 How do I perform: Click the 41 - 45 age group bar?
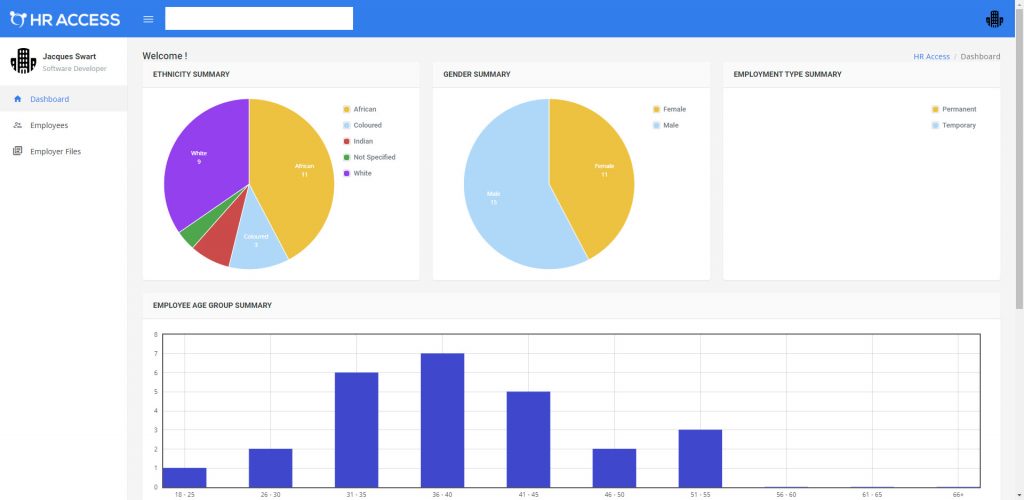tap(528, 439)
